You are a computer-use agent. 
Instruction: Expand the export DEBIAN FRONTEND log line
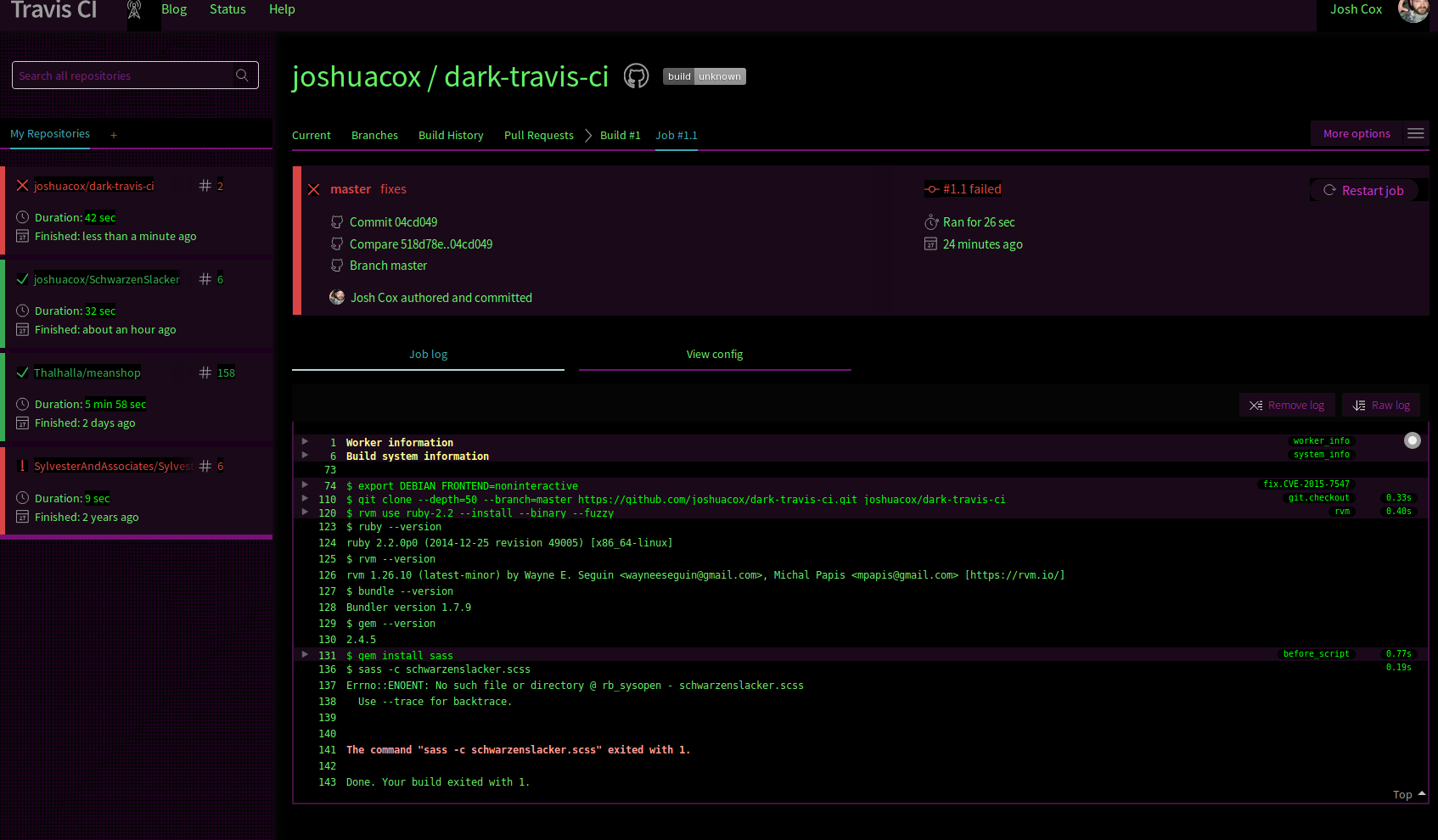point(305,484)
